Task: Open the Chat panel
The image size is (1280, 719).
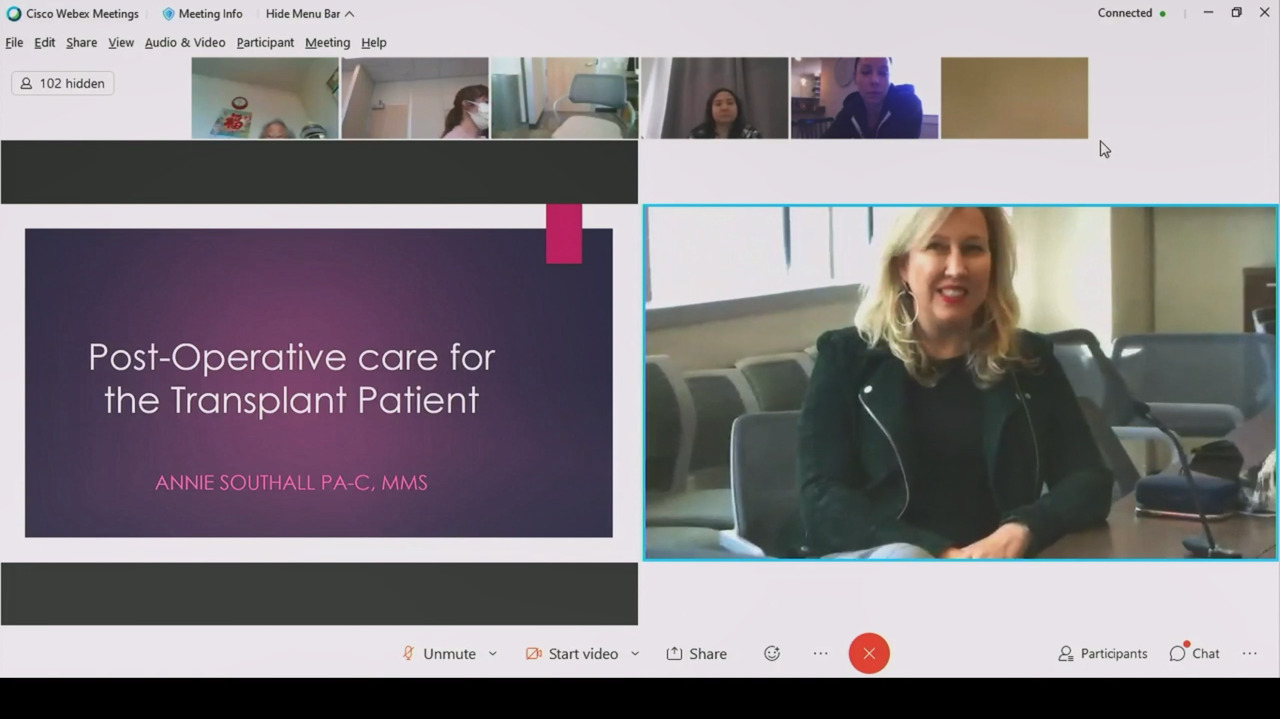Action: click(1194, 654)
